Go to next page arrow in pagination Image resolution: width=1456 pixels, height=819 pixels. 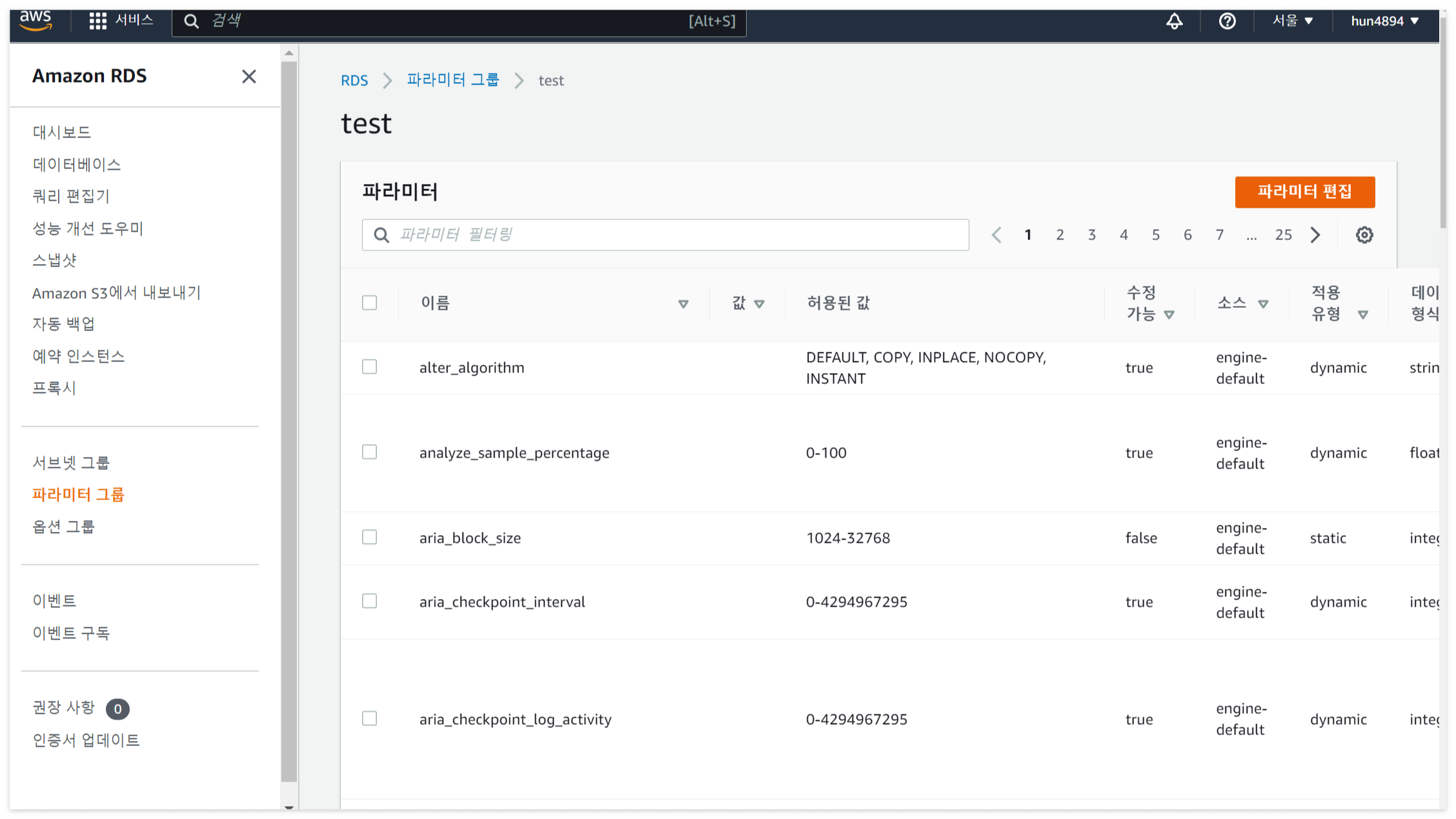(x=1315, y=235)
